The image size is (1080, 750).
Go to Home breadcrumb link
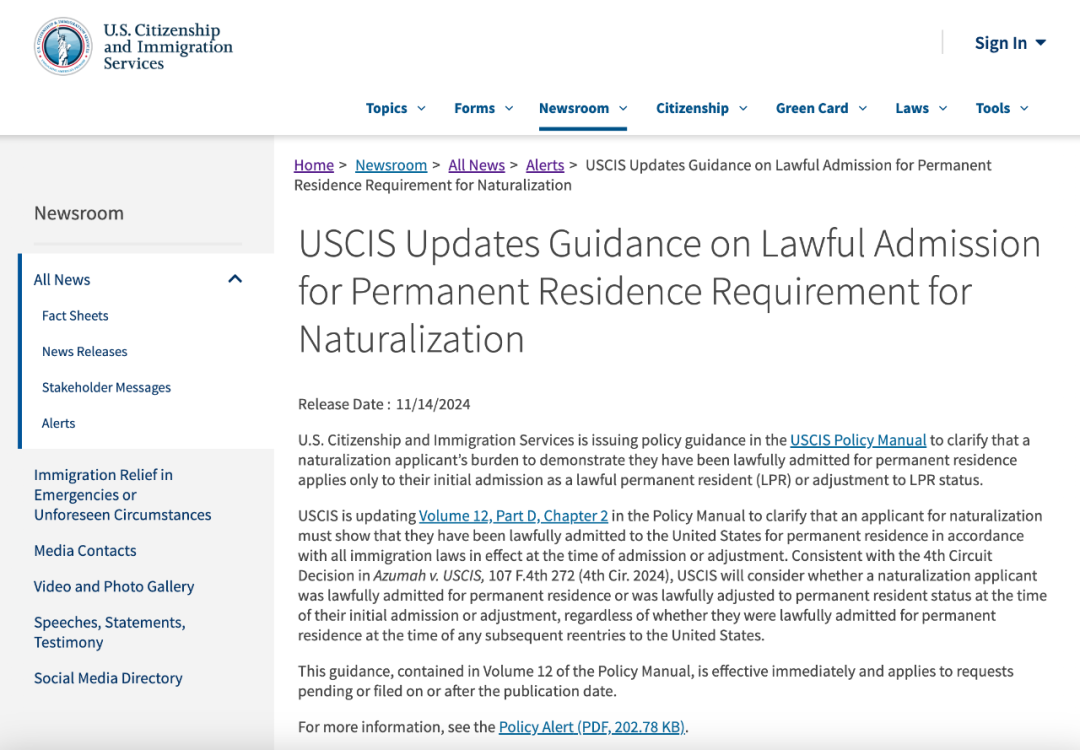(313, 165)
